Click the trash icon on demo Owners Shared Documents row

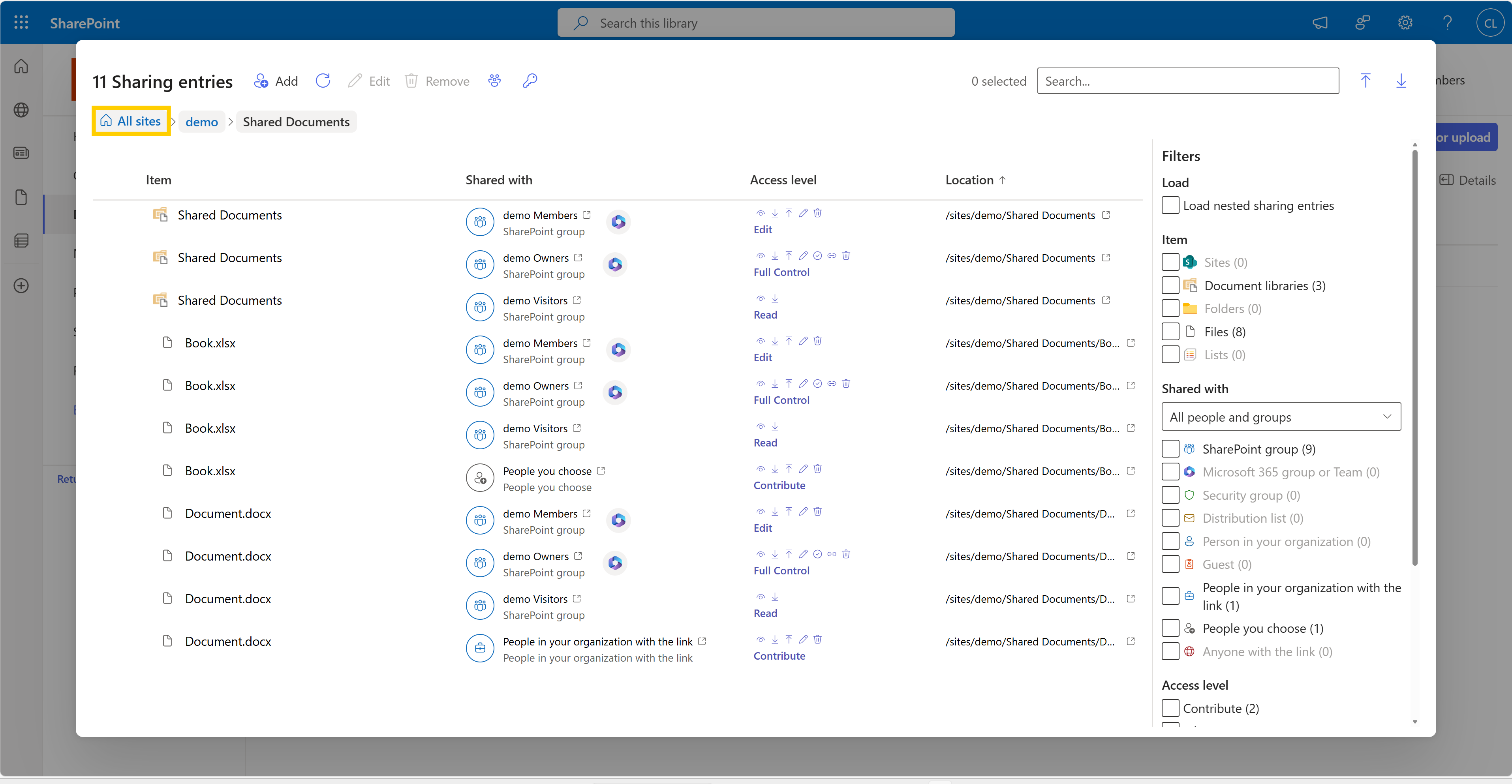coord(846,255)
